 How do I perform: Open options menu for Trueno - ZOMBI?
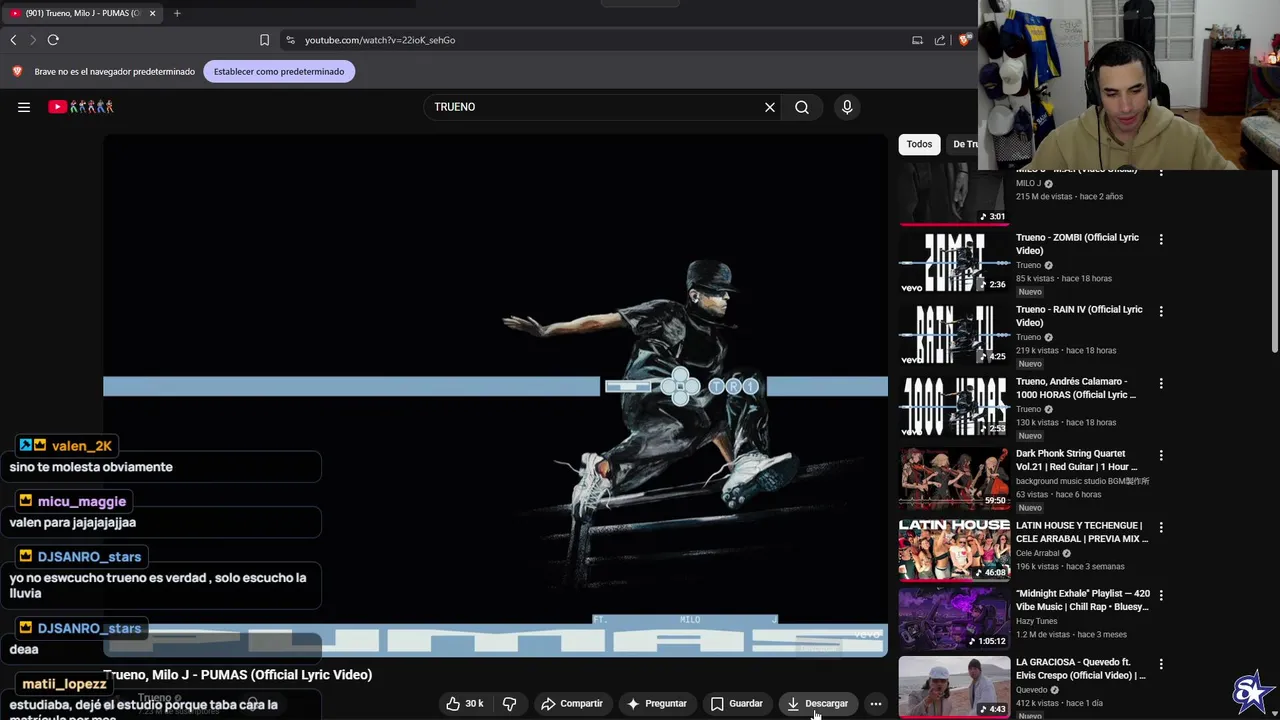point(1161,240)
